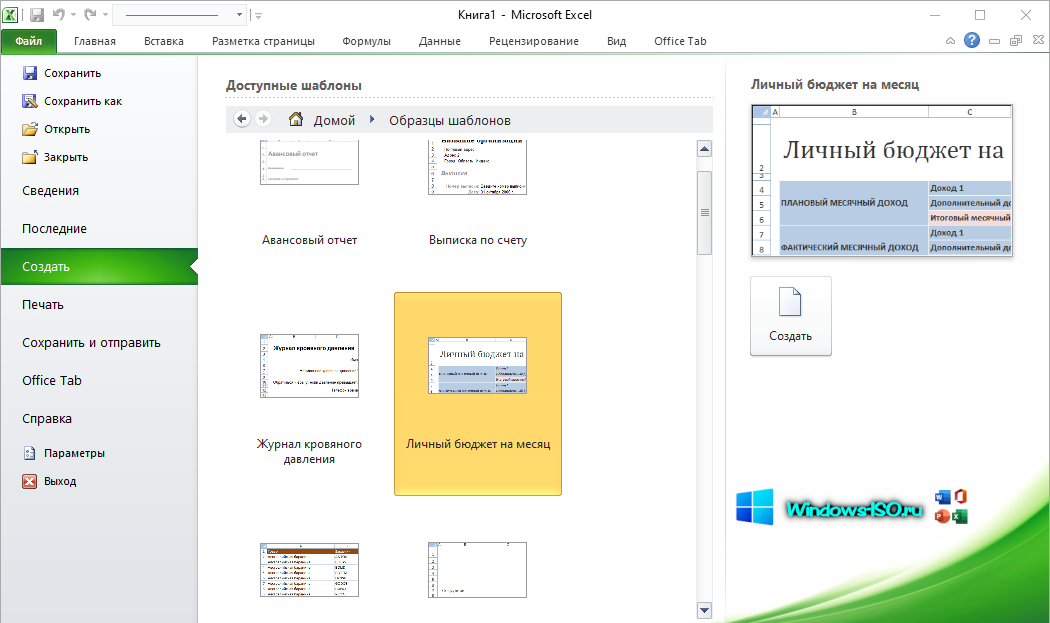Click the Save icon in quick access toolbar
This screenshot has width=1050, height=623.
(37, 15)
